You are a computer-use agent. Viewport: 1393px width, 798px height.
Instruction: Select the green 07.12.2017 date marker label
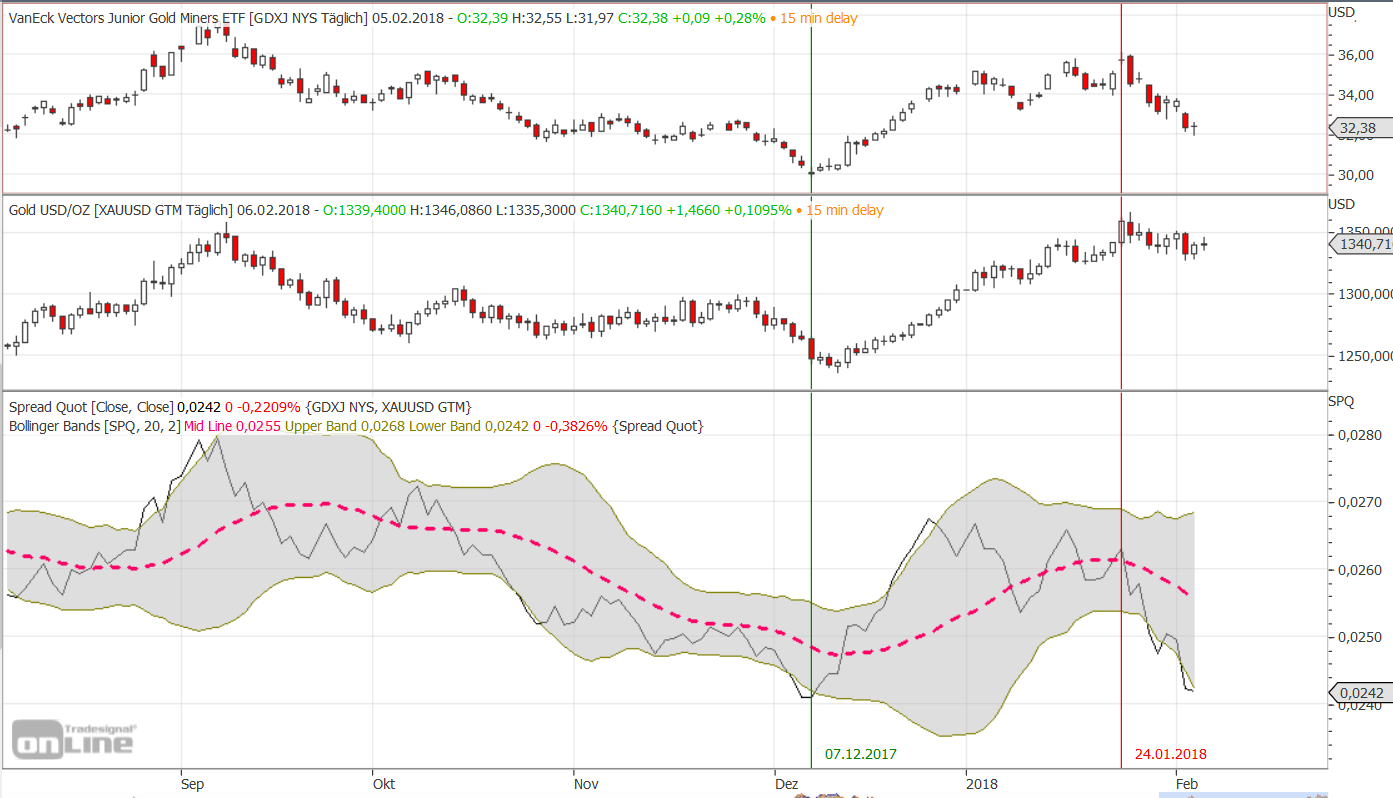coord(861,753)
